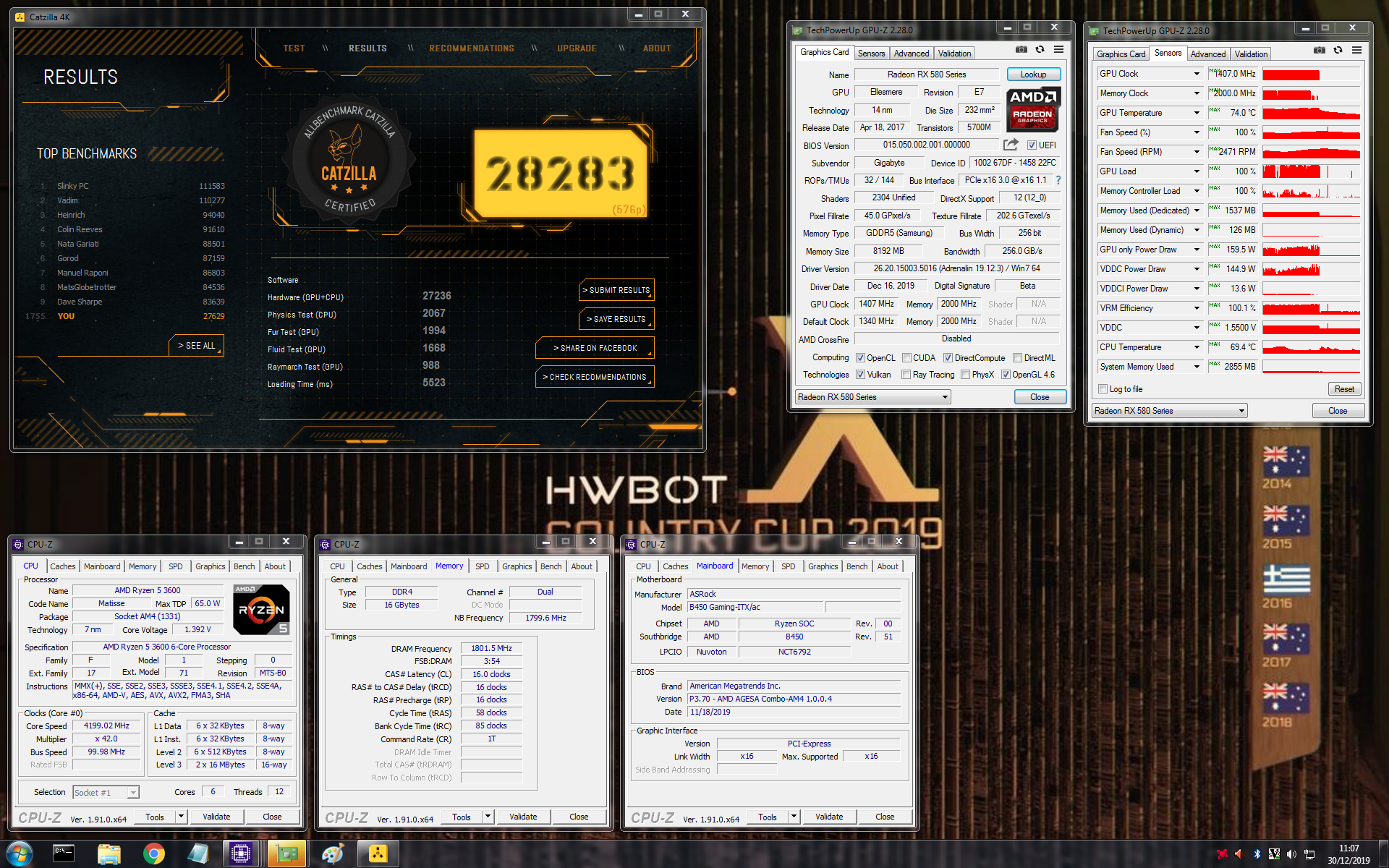
Task: Click the AMD Ryzen 5 logo in CPU-Z
Action: (x=261, y=609)
